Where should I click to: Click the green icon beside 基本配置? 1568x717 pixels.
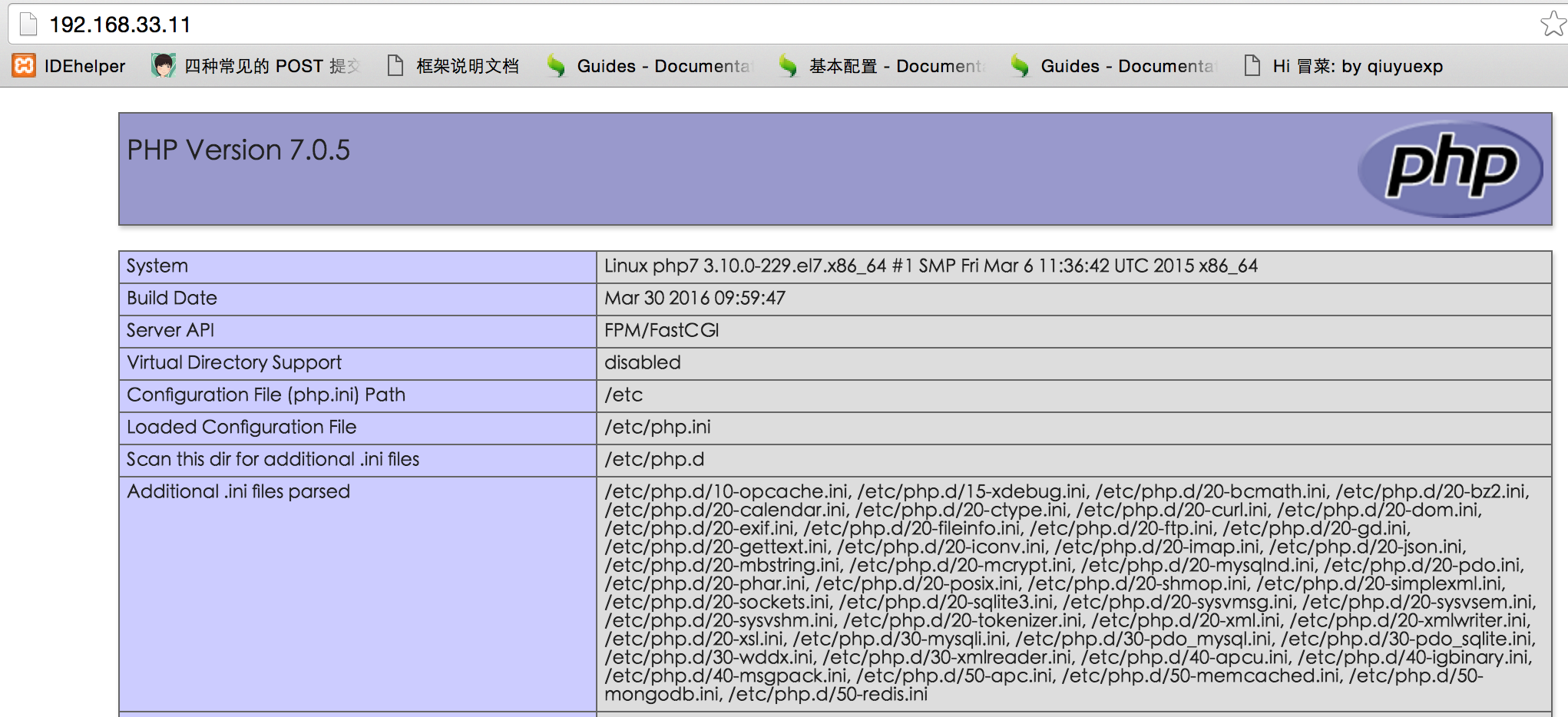[788, 66]
